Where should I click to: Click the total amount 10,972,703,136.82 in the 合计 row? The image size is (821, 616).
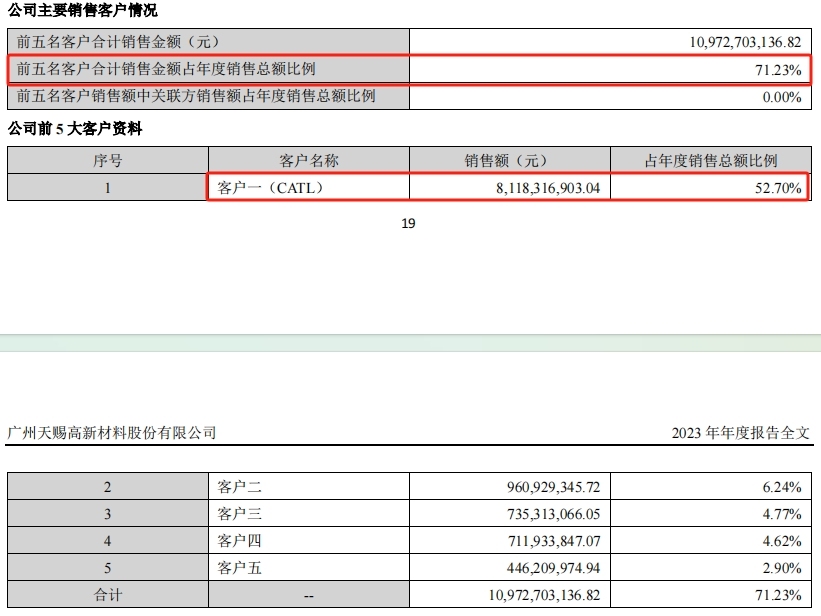point(544,596)
